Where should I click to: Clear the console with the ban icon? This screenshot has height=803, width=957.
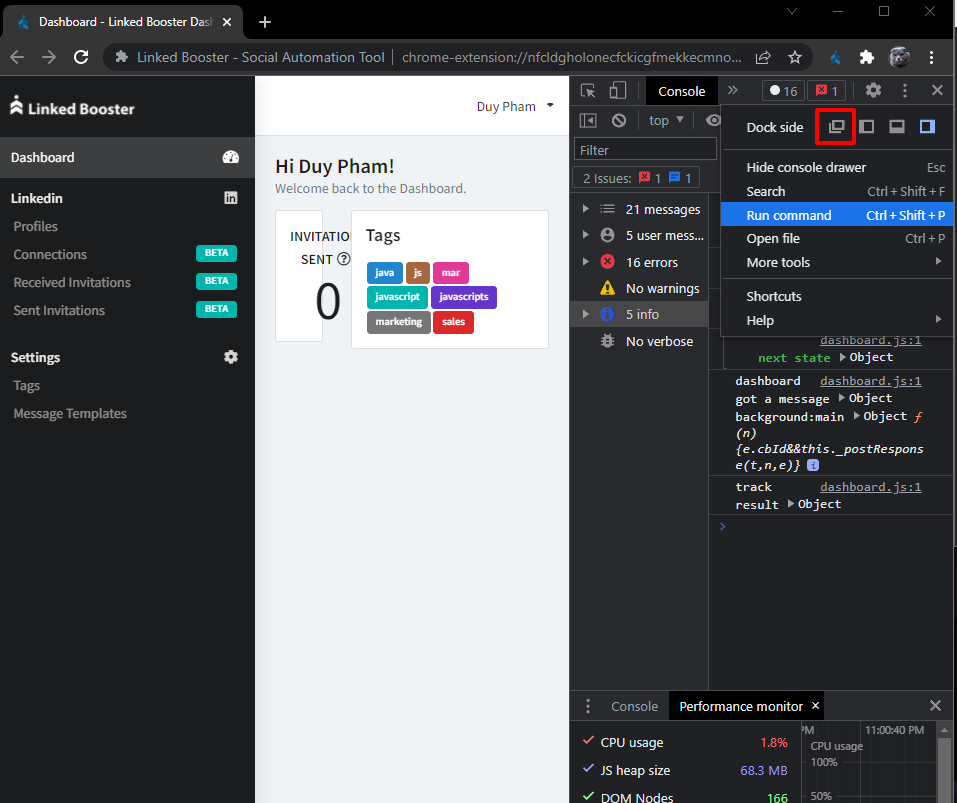[619, 121]
